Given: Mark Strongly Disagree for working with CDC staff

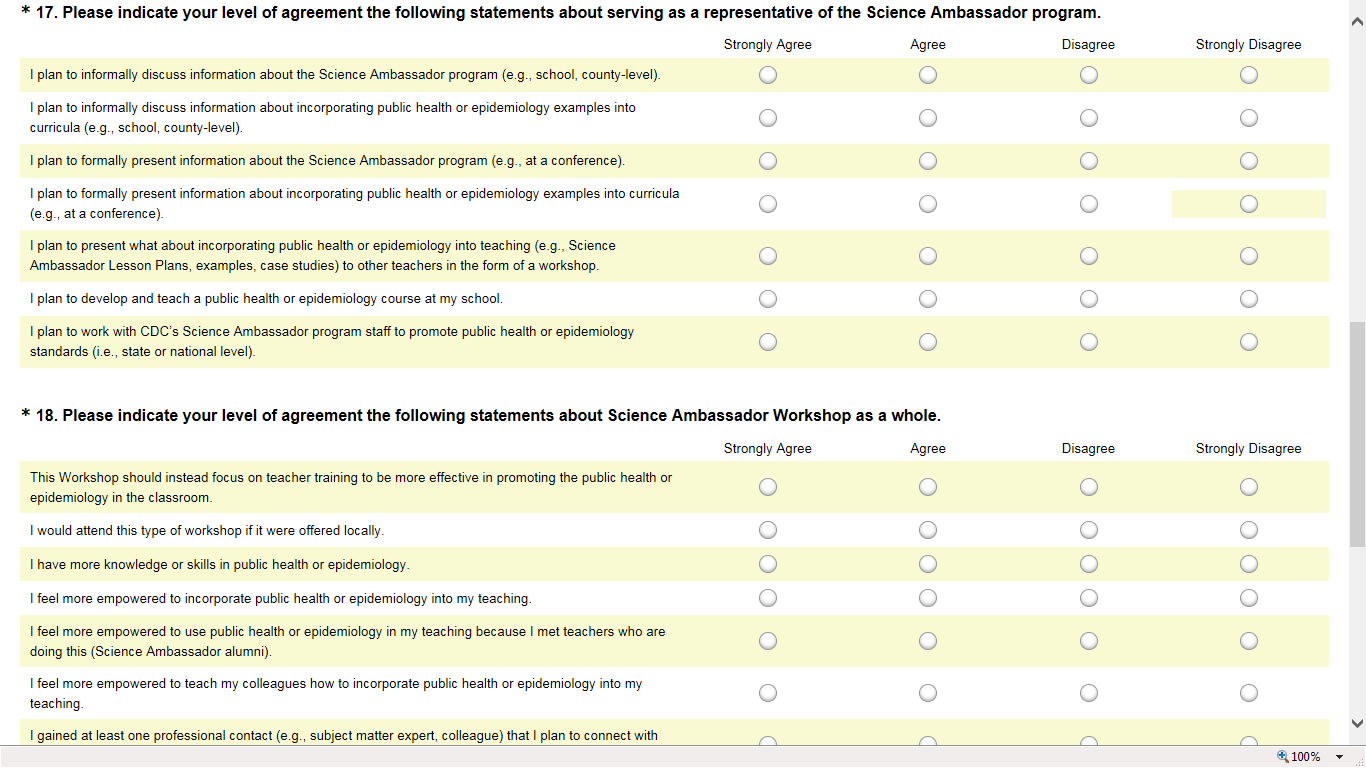Looking at the screenshot, I should coord(1249,342).
